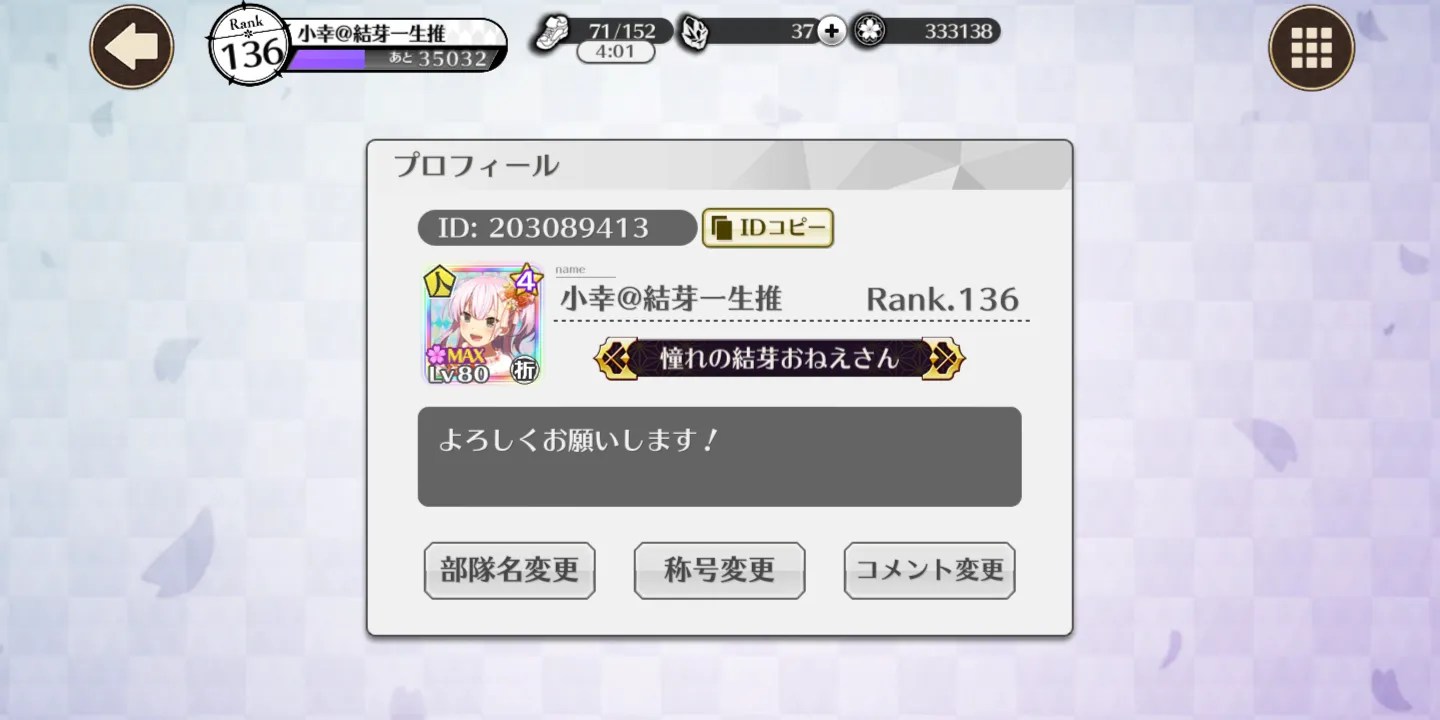Tap the Rank 136 badge
1440x720 pixels.
[248, 46]
